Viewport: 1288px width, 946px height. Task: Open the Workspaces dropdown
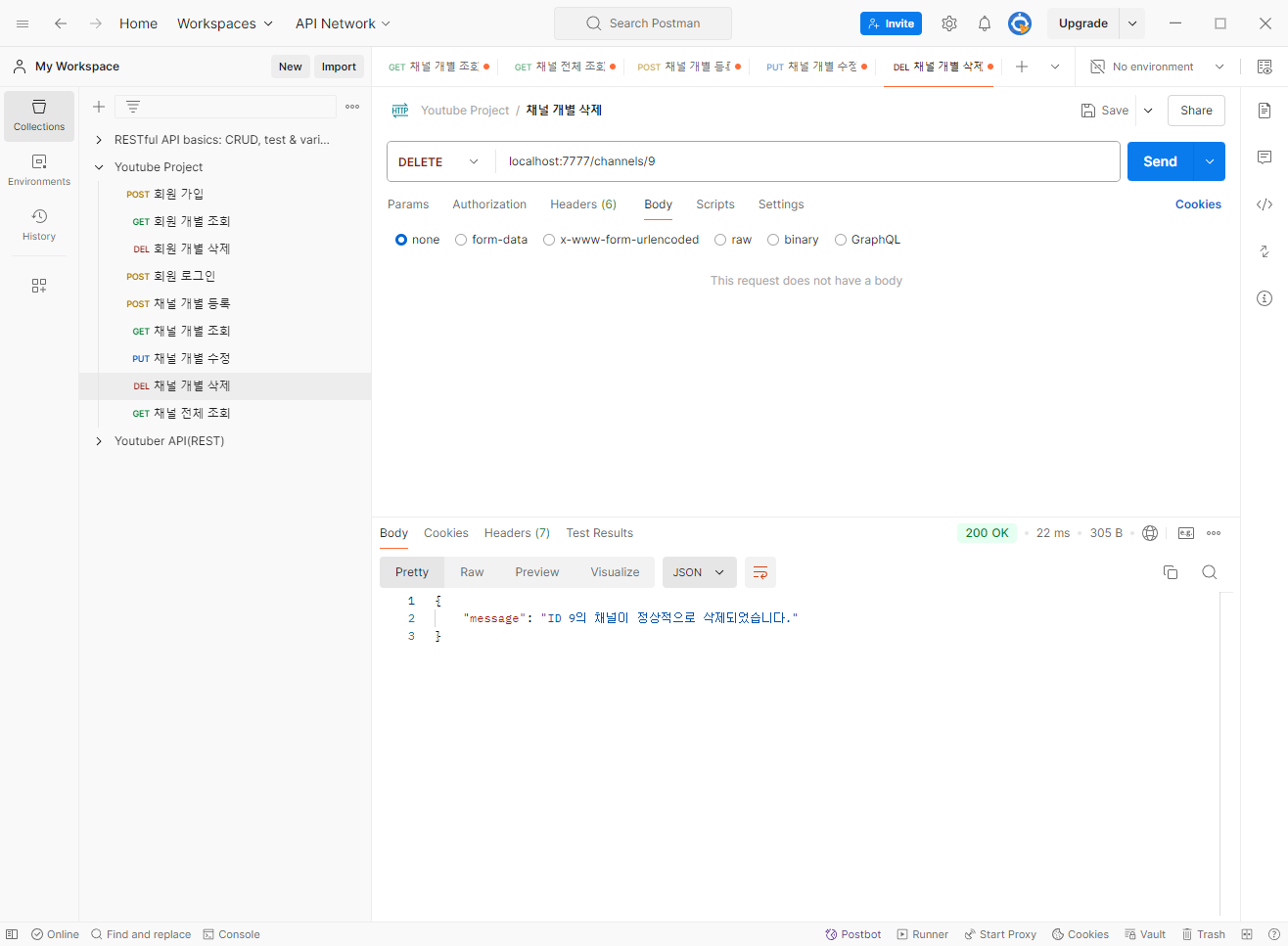click(225, 23)
